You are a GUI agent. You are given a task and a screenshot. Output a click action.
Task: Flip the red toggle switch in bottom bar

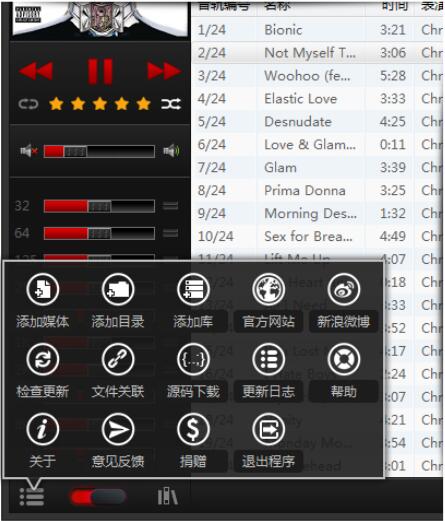(97, 497)
